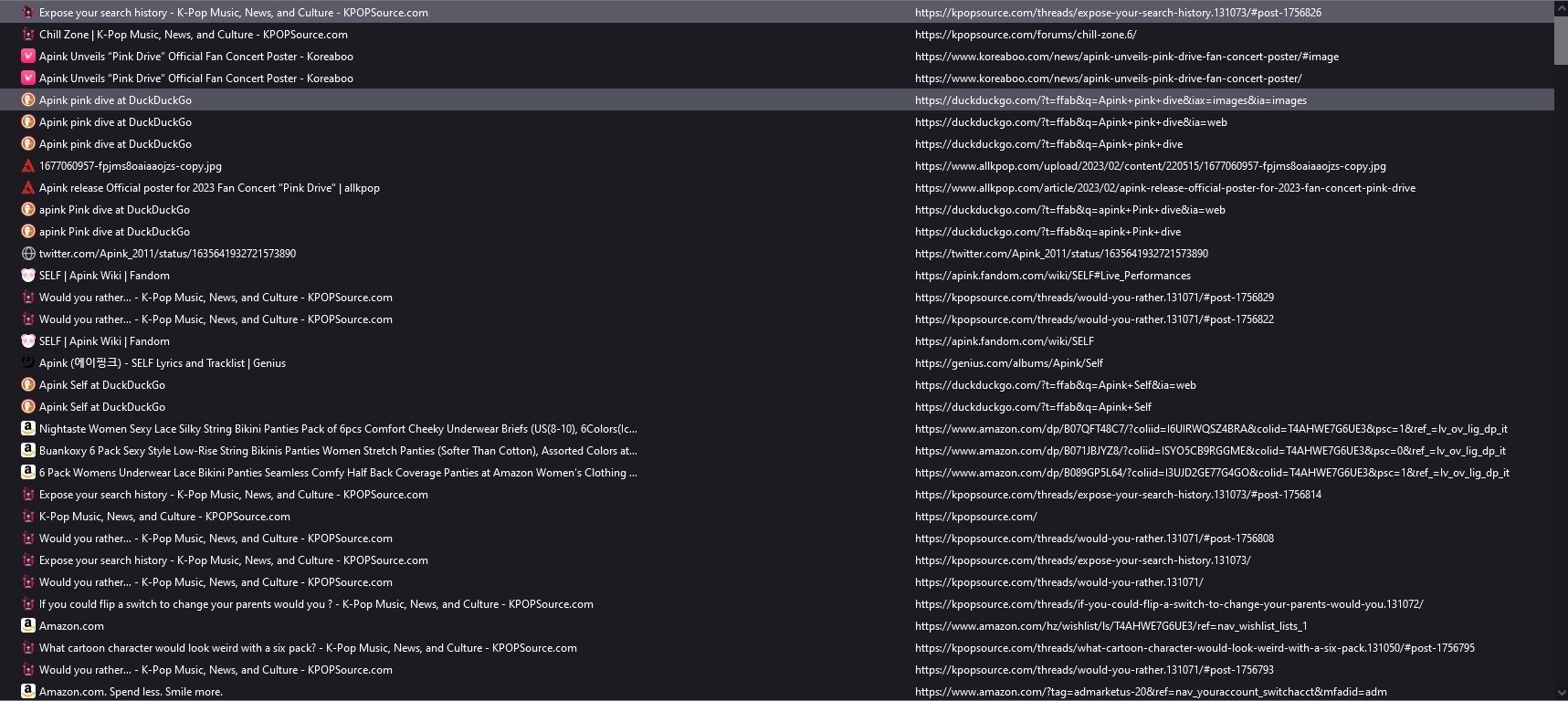This screenshot has height=701, width=1568.
Task: Click the KPOPSource favicon on the post-1756829 row
Action: [x=28, y=298]
